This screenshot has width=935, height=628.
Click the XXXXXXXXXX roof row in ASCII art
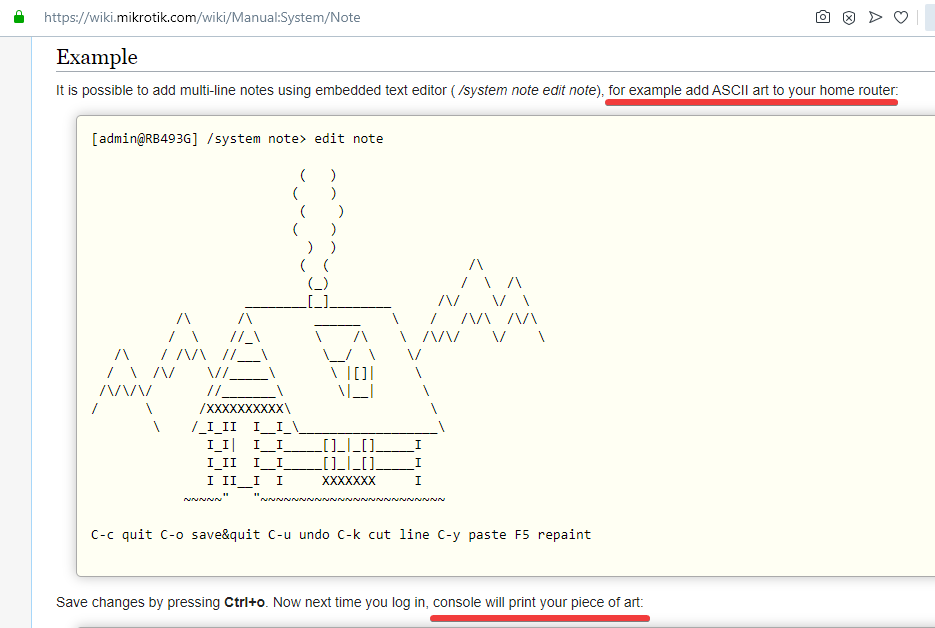[x=245, y=409]
